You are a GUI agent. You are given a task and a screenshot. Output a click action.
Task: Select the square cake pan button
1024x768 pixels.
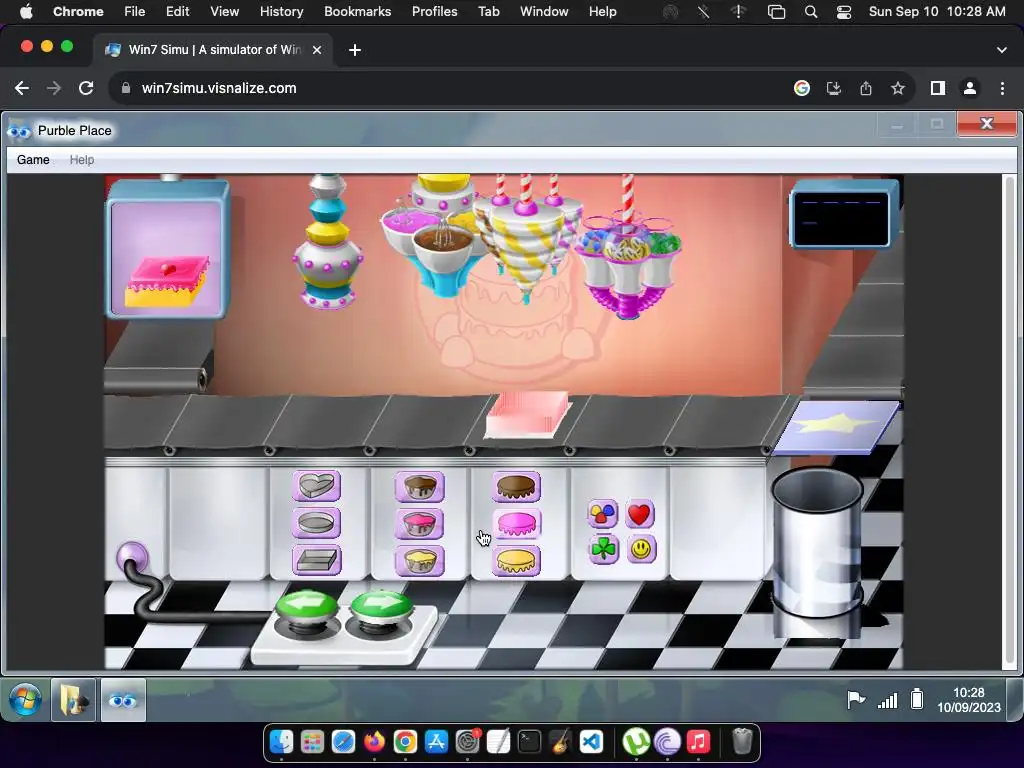click(317, 560)
